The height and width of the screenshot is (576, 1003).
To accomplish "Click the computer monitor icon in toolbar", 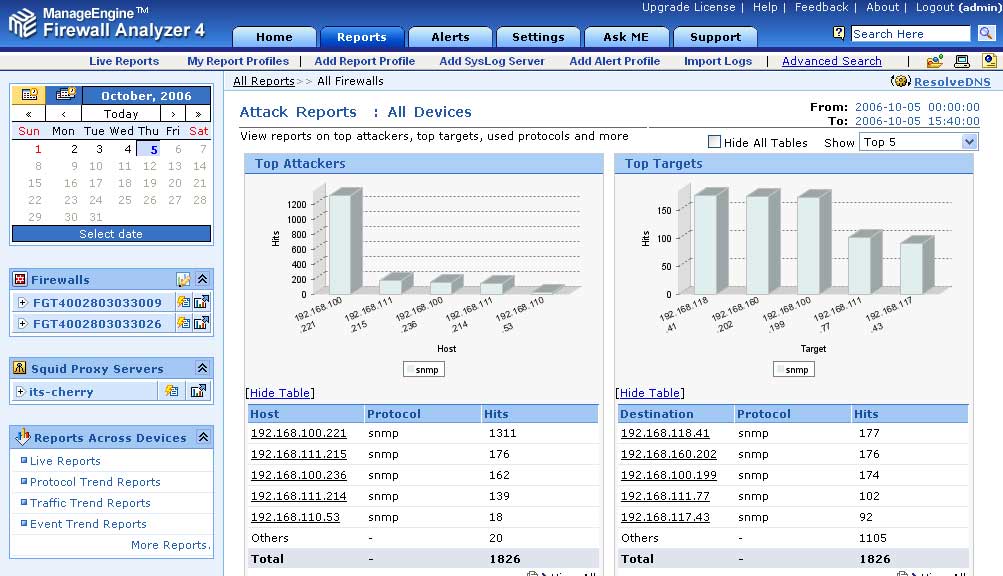I will (962, 62).
